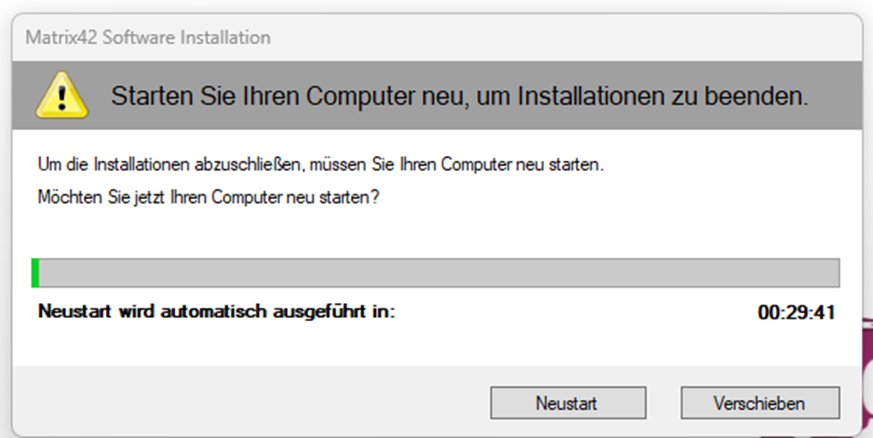Click the Matrix42 Software Installation title bar text
The height and width of the screenshot is (438, 873).
pos(148,38)
